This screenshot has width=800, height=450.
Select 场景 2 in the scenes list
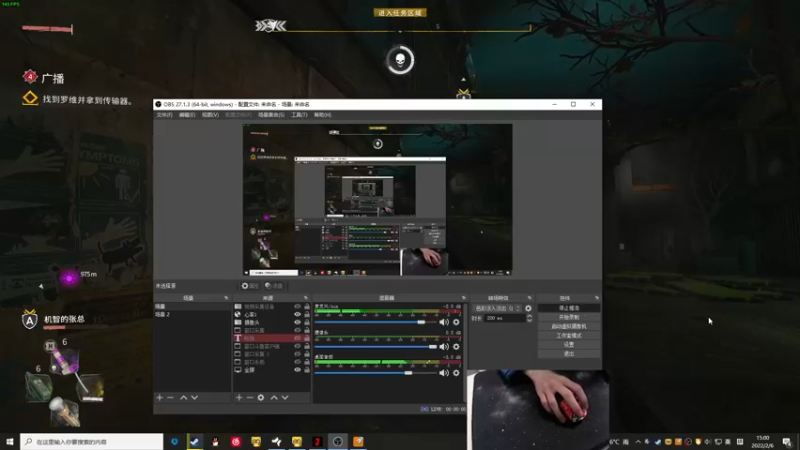coord(192,314)
